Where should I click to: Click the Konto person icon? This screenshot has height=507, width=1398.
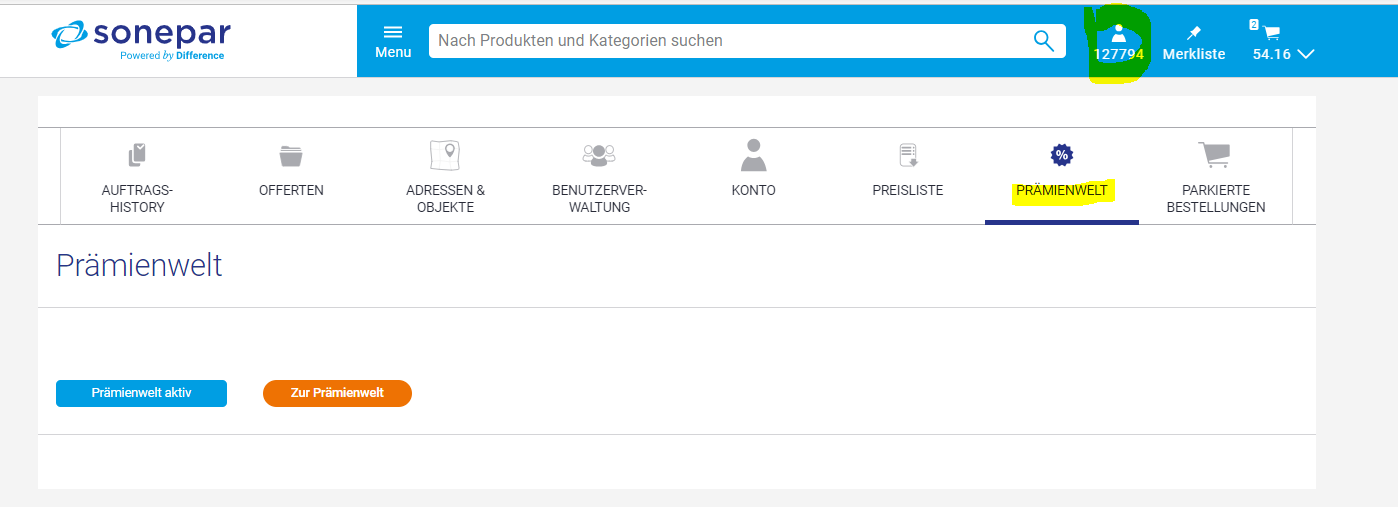[x=753, y=155]
